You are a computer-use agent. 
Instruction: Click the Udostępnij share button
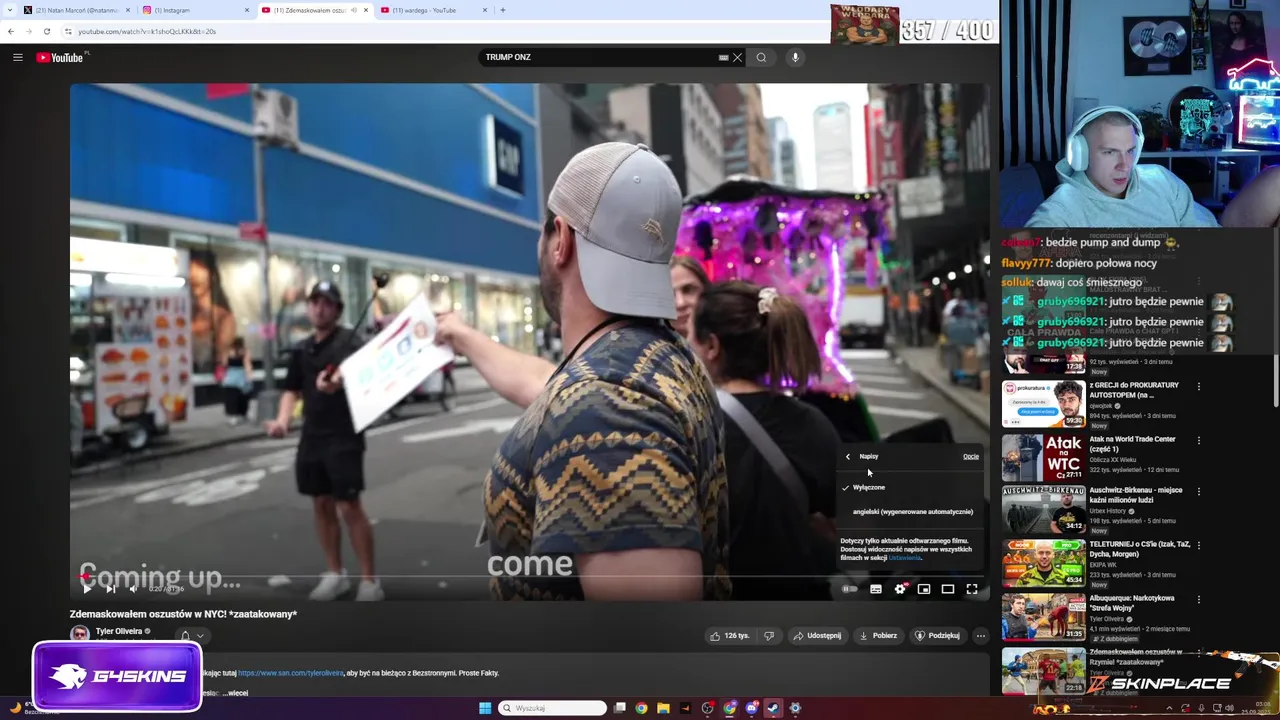817,635
